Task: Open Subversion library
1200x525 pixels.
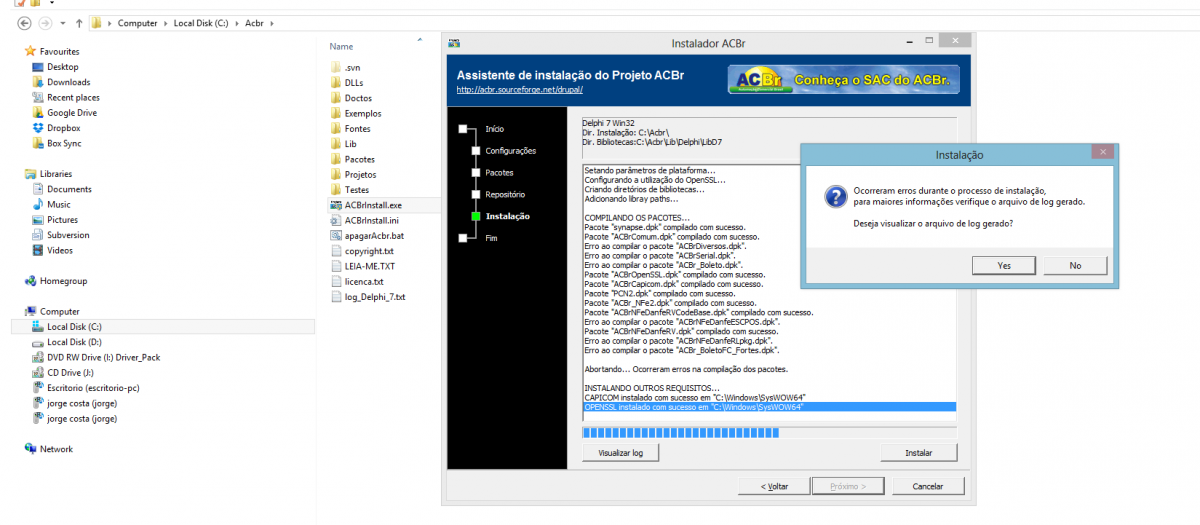Action: coord(68,235)
